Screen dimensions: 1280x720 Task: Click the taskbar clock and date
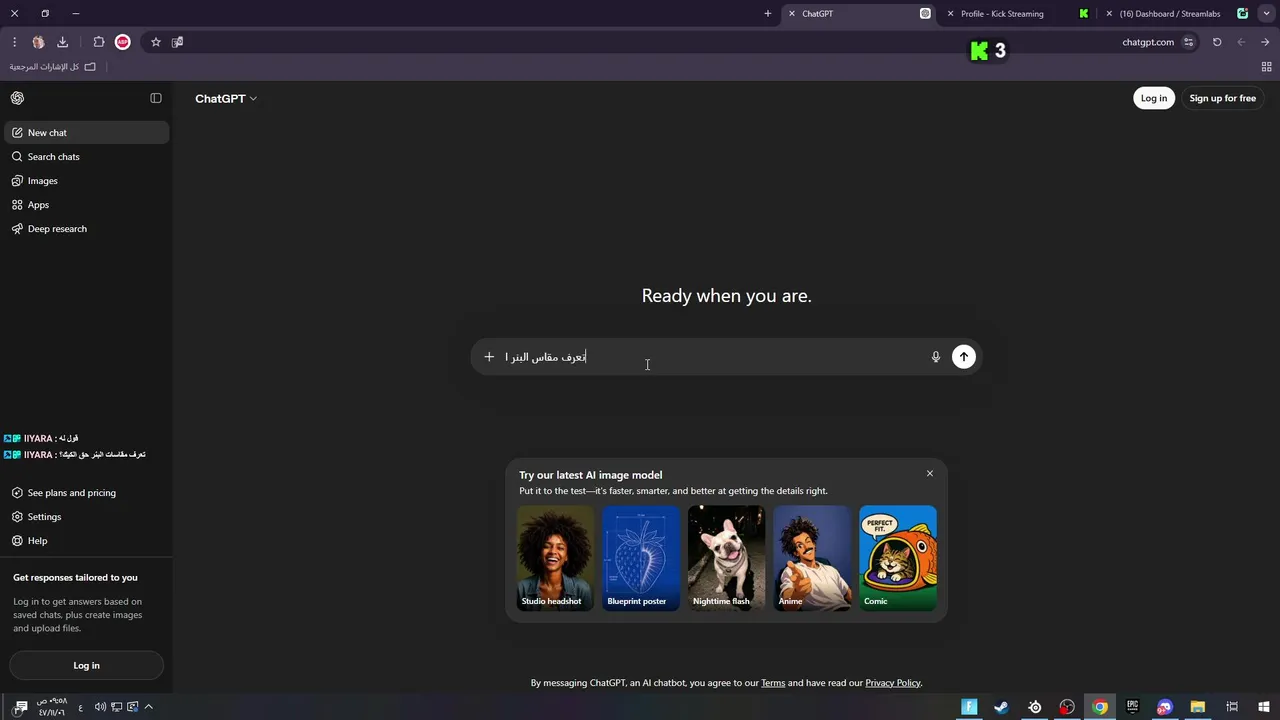click(x=52, y=707)
